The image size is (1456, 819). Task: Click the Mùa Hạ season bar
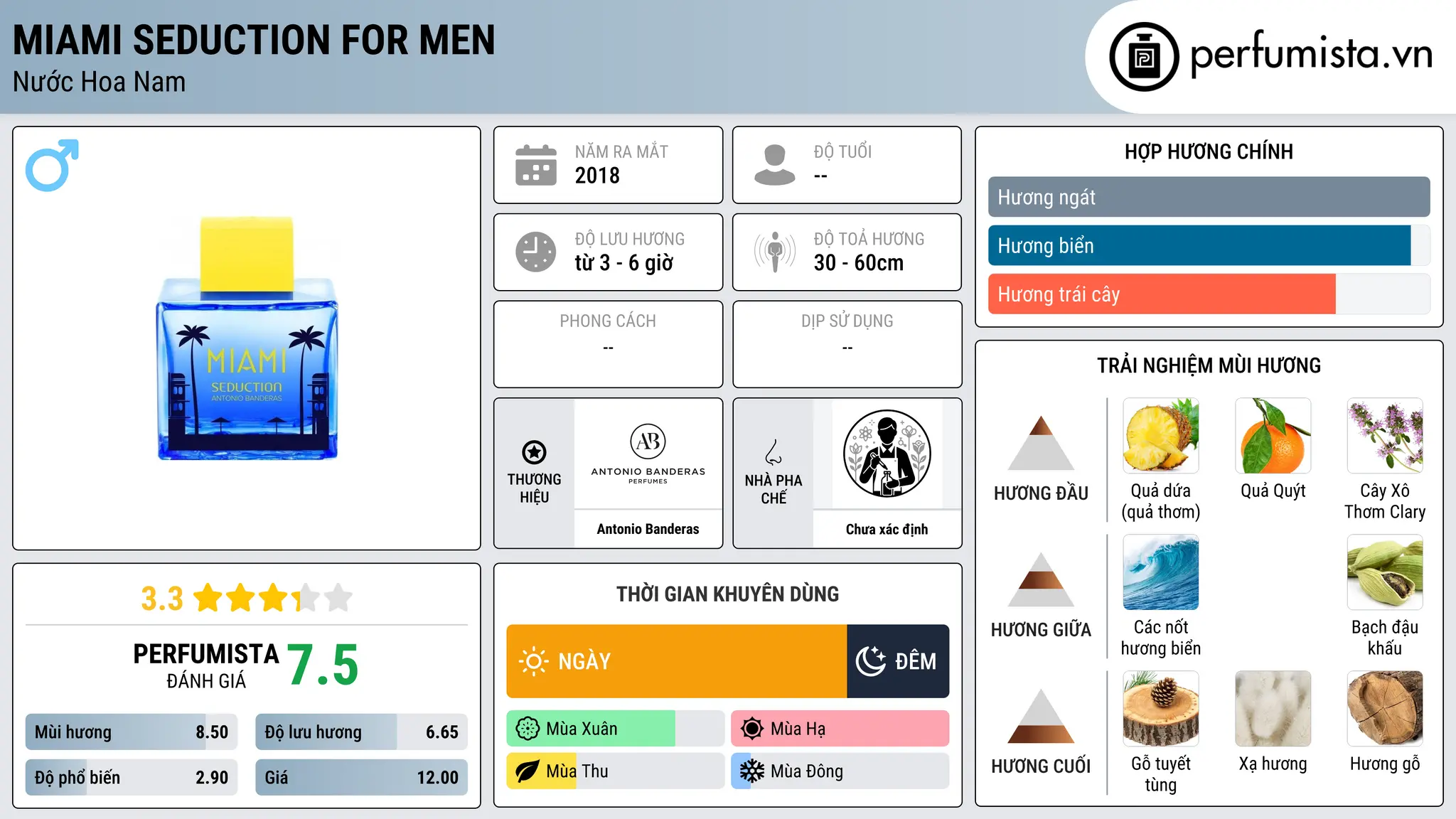click(x=840, y=729)
